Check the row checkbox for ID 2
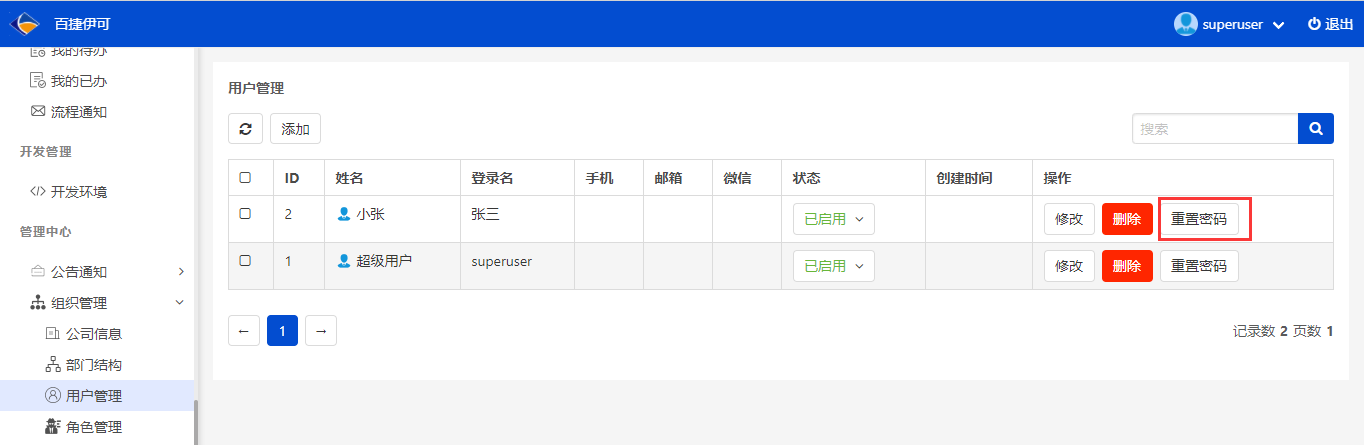Image resolution: width=1364 pixels, height=445 pixels. point(245,213)
